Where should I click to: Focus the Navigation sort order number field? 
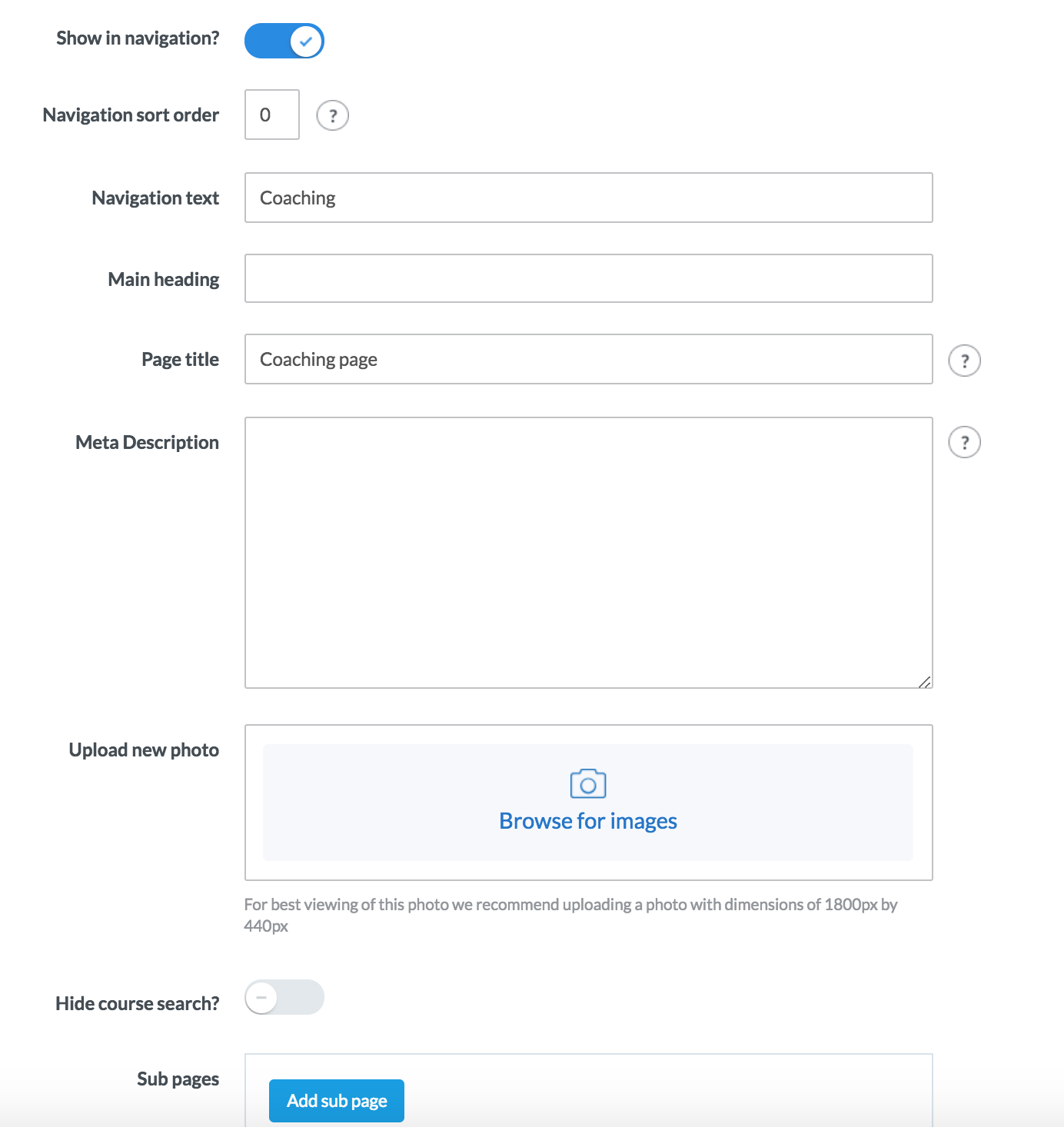(271, 115)
